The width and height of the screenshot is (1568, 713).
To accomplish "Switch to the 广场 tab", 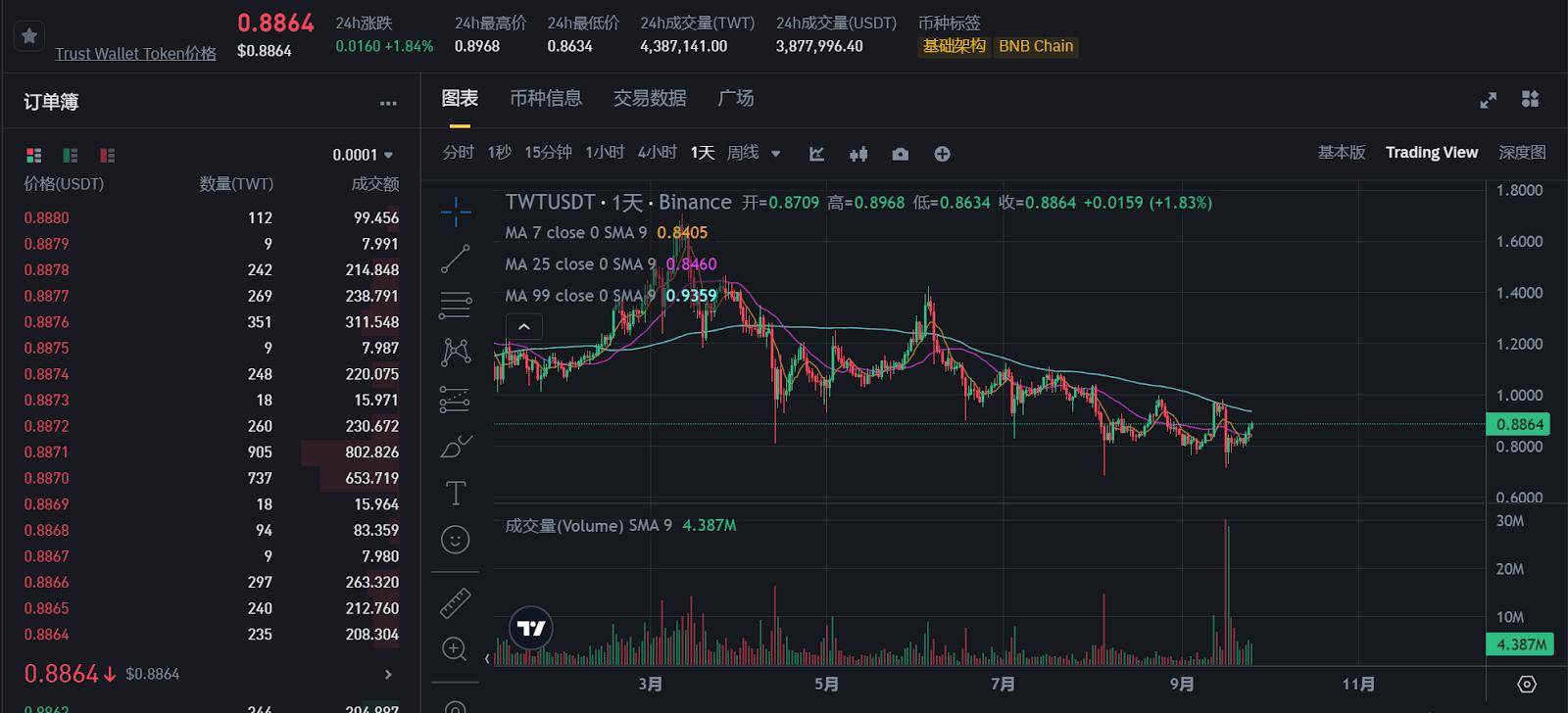I will click(x=736, y=98).
